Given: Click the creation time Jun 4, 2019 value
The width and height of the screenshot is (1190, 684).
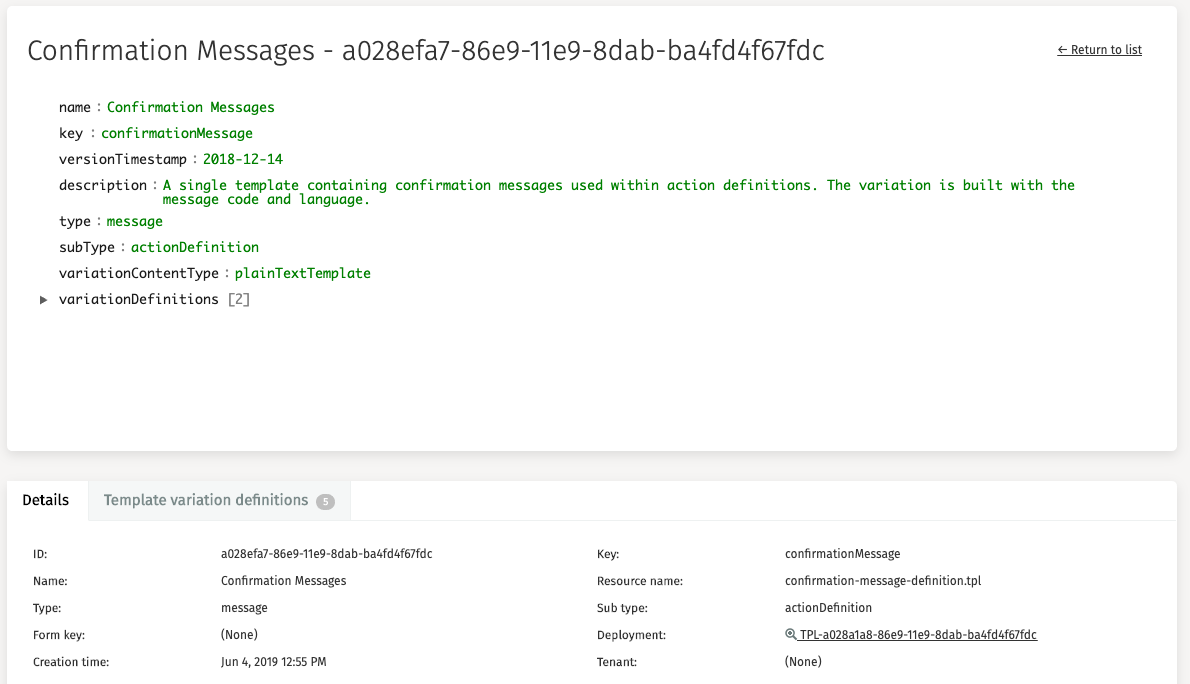Looking at the screenshot, I should point(273,662).
